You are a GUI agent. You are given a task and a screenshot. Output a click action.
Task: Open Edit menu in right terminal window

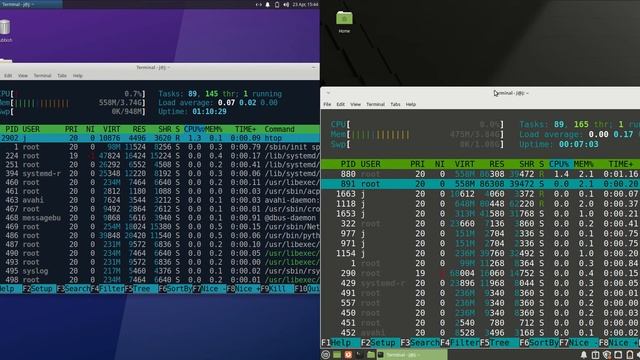(x=340, y=104)
